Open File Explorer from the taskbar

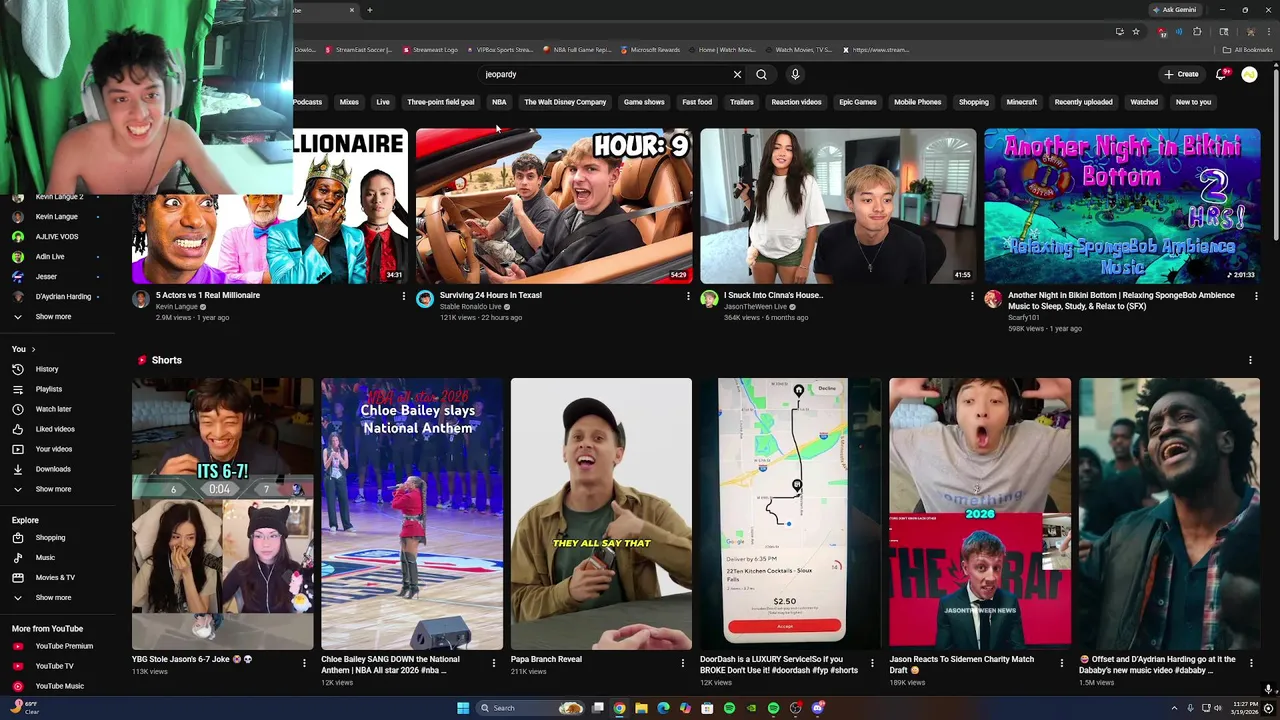(x=641, y=708)
